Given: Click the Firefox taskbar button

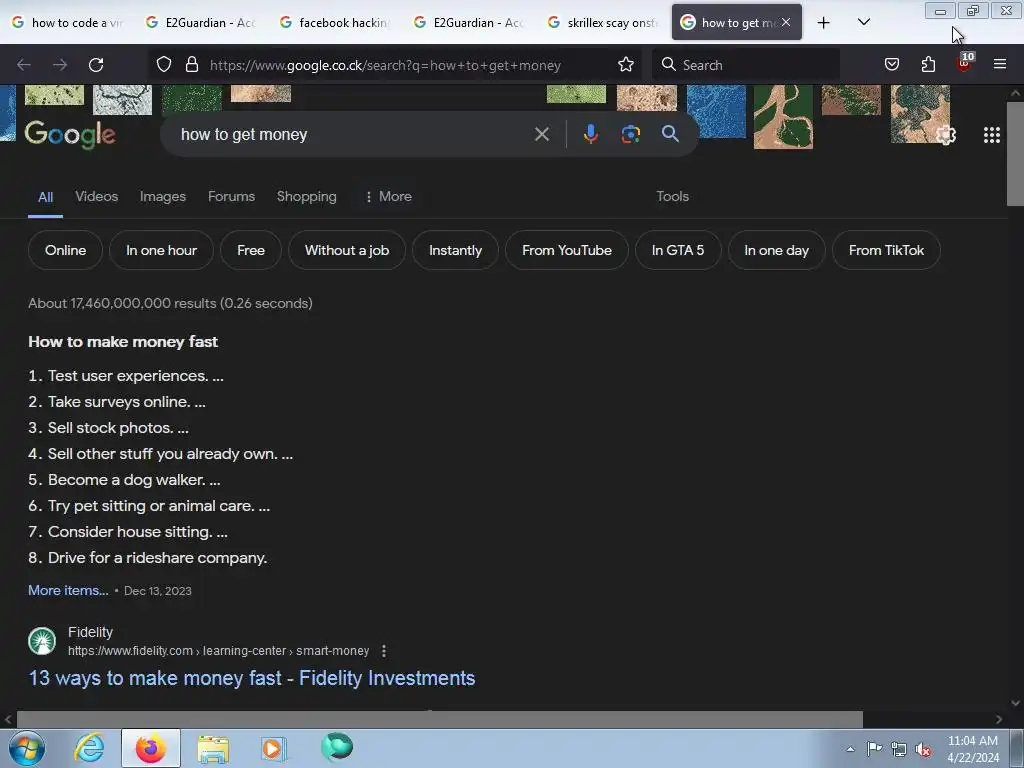Looking at the screenshot, I should tap(151, 748).
